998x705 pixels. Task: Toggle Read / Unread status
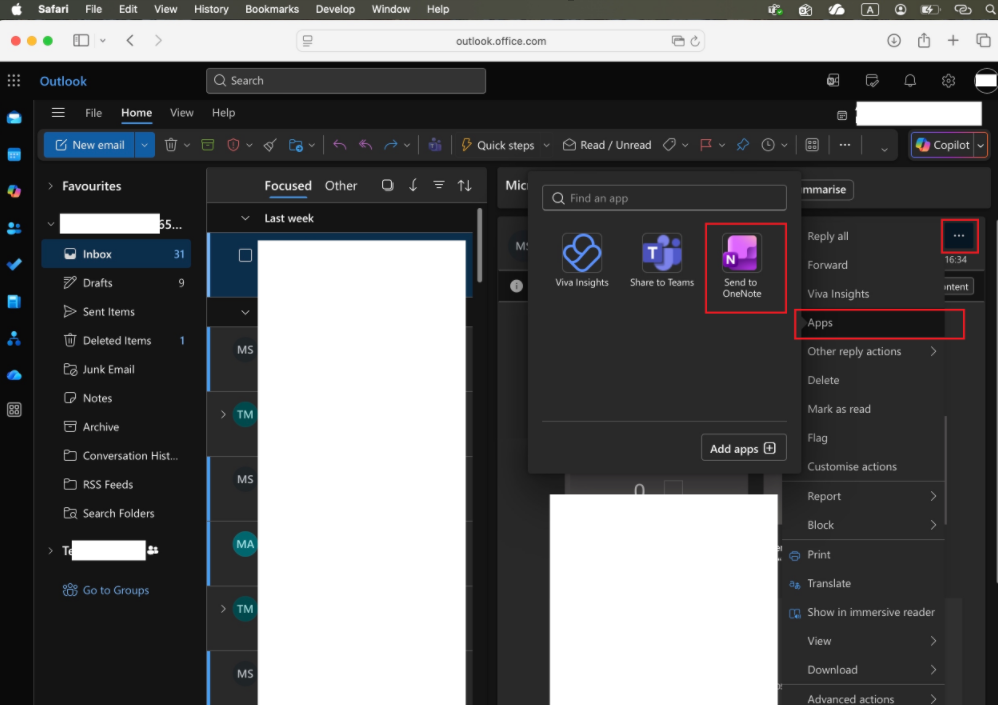click(607, 145)
